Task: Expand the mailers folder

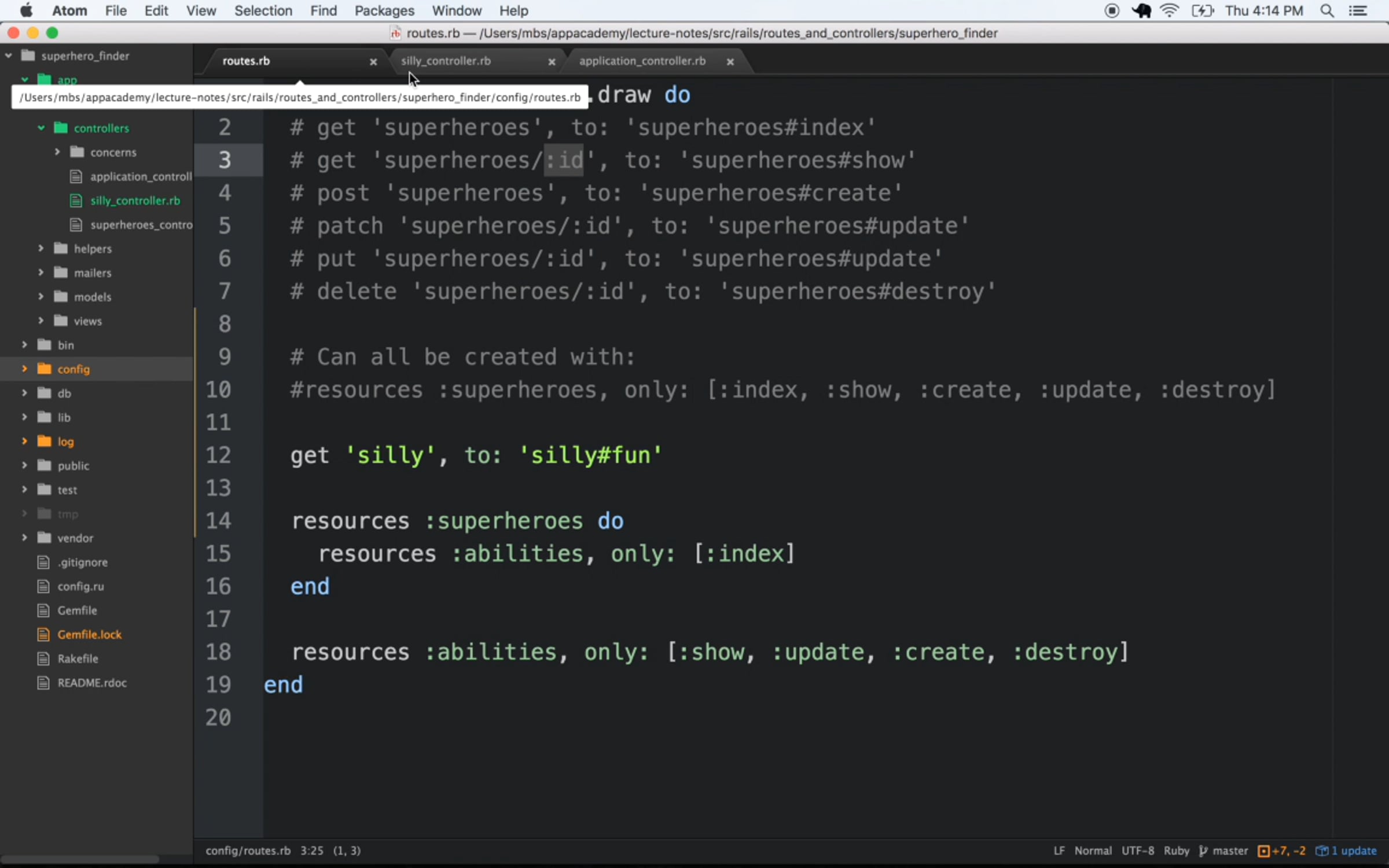Action: click(41, 272)
